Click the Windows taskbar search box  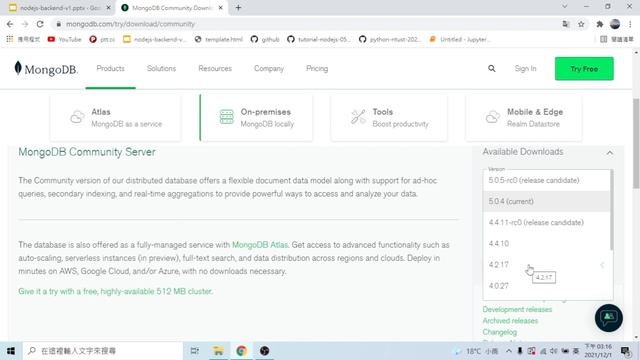point(103,351)
